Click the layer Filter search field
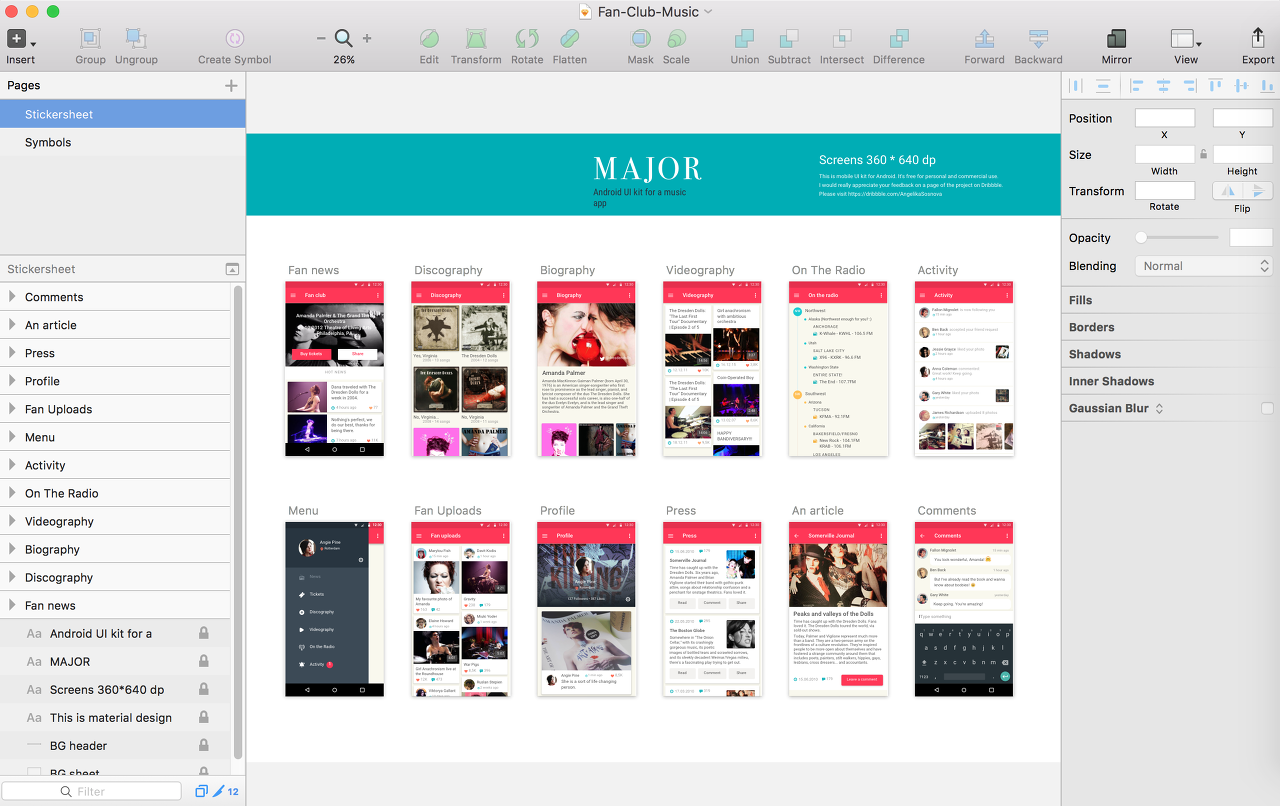This screenshot has height=806, width=1280. tap(92, 791)
